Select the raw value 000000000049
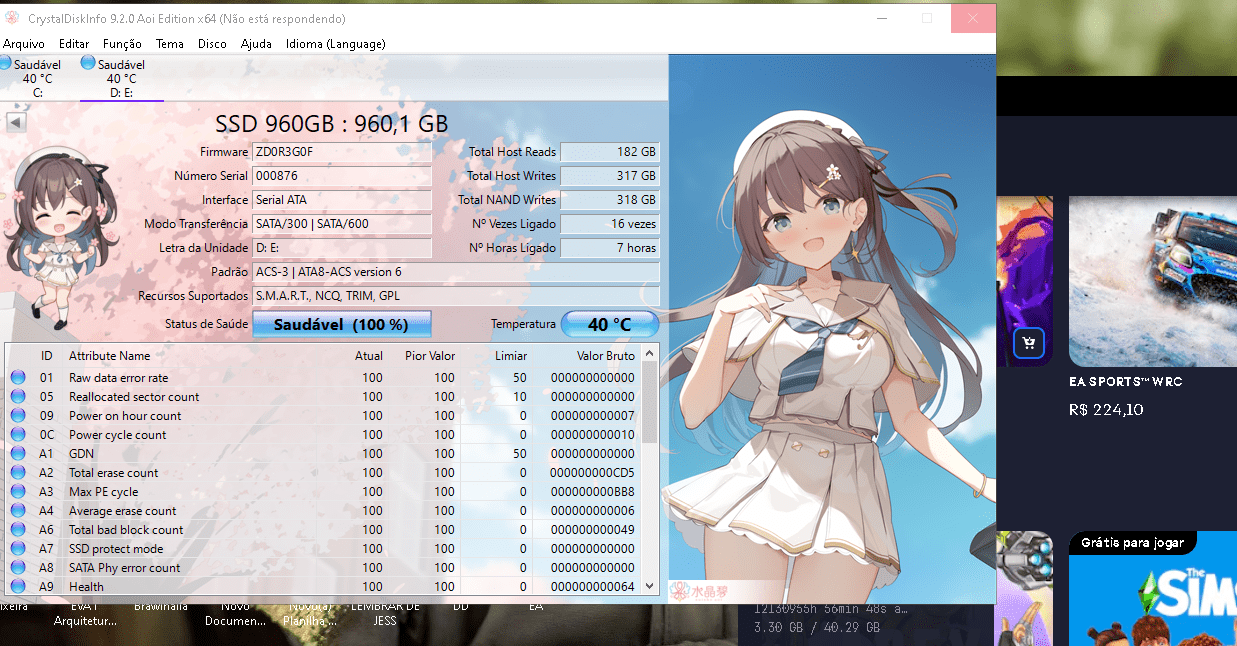Viewport: 1237px width, 646px height. tap(592, 530)
